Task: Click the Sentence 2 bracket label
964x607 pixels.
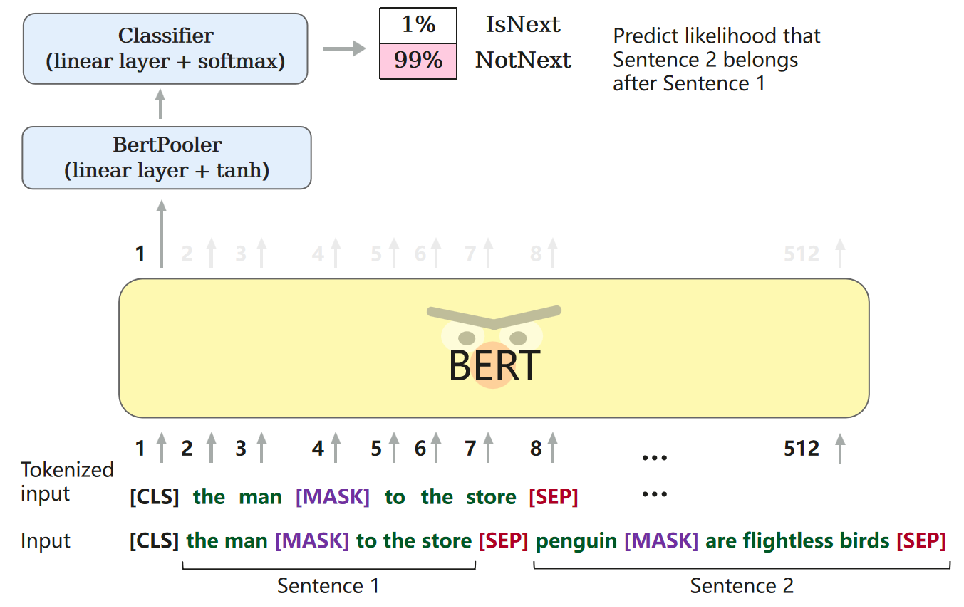Action: (x=741, y=585)
